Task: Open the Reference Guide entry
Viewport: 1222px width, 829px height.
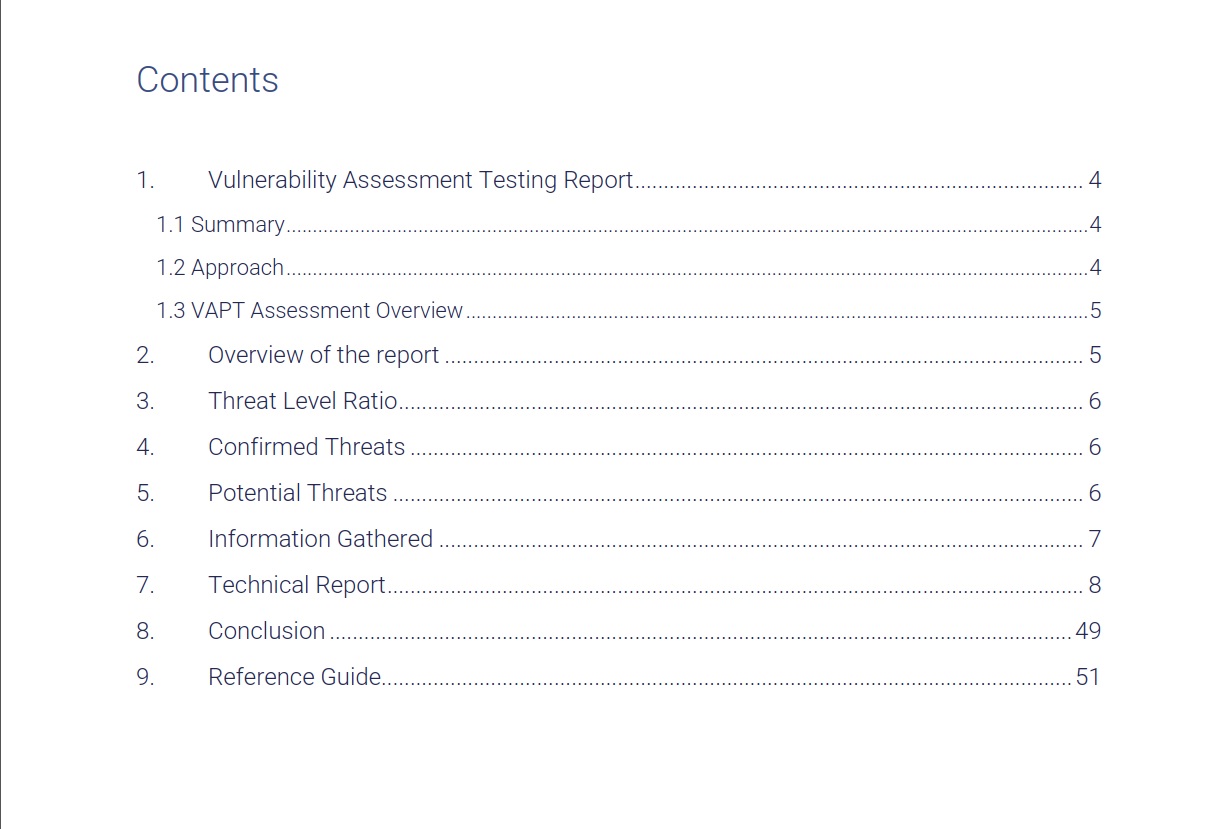Action: point(294,677)
